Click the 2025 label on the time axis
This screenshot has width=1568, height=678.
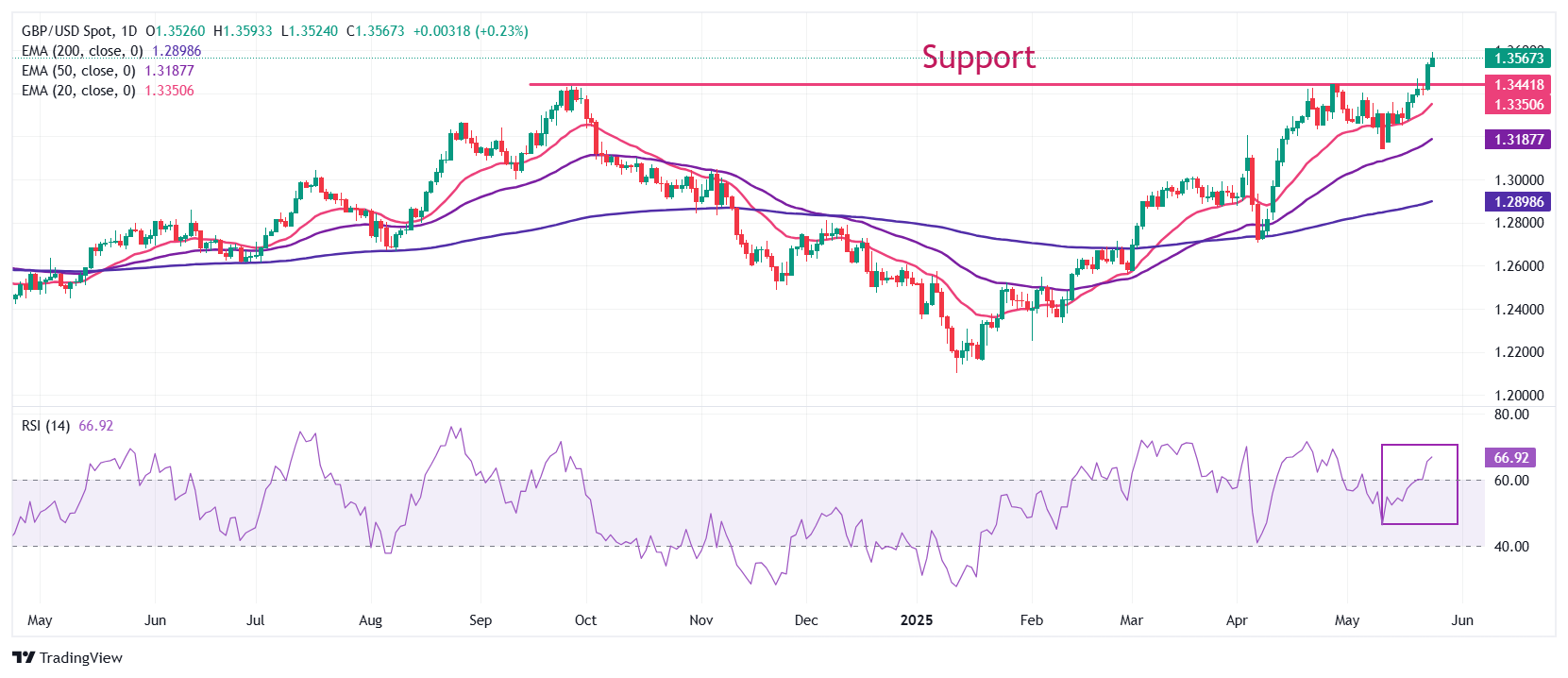coord(916,620)
